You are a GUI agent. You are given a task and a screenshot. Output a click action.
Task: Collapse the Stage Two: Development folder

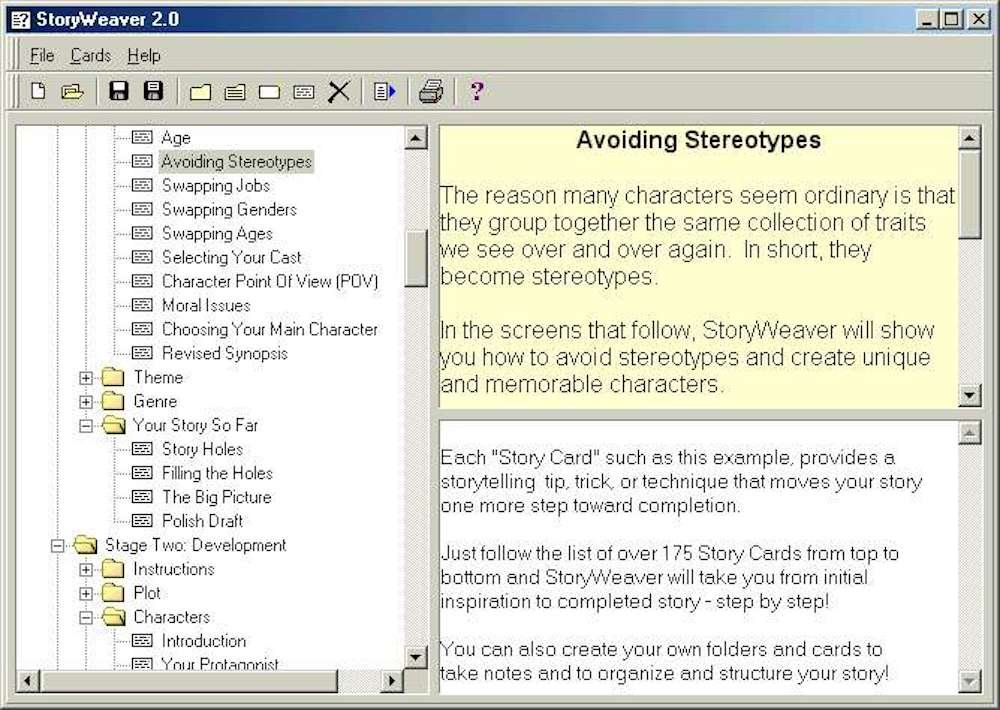coord(58,546)
